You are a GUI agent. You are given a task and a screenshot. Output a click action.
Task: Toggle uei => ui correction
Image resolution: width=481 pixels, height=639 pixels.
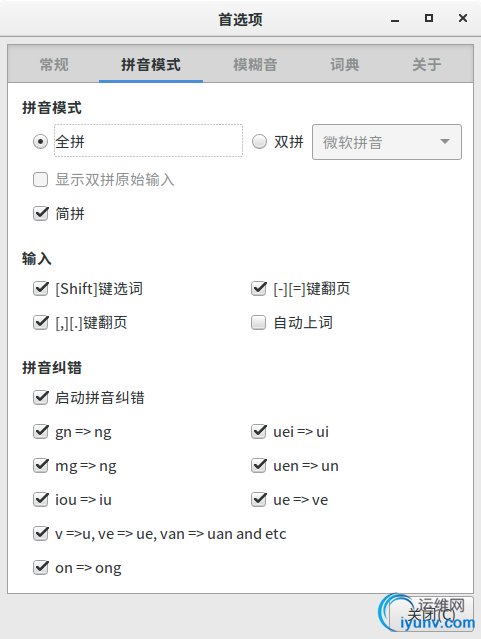(x=258, y=432)
